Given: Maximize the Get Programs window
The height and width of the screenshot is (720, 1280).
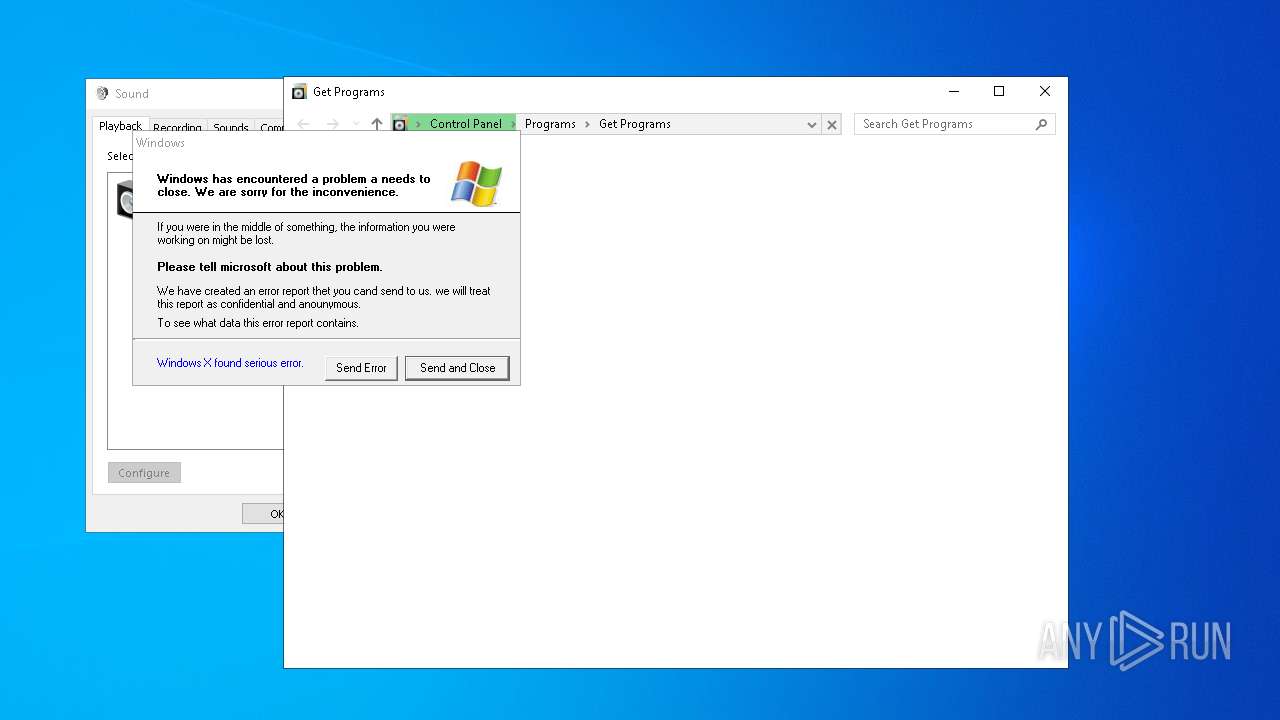Looking at the screenshot, I should [999, 91].
